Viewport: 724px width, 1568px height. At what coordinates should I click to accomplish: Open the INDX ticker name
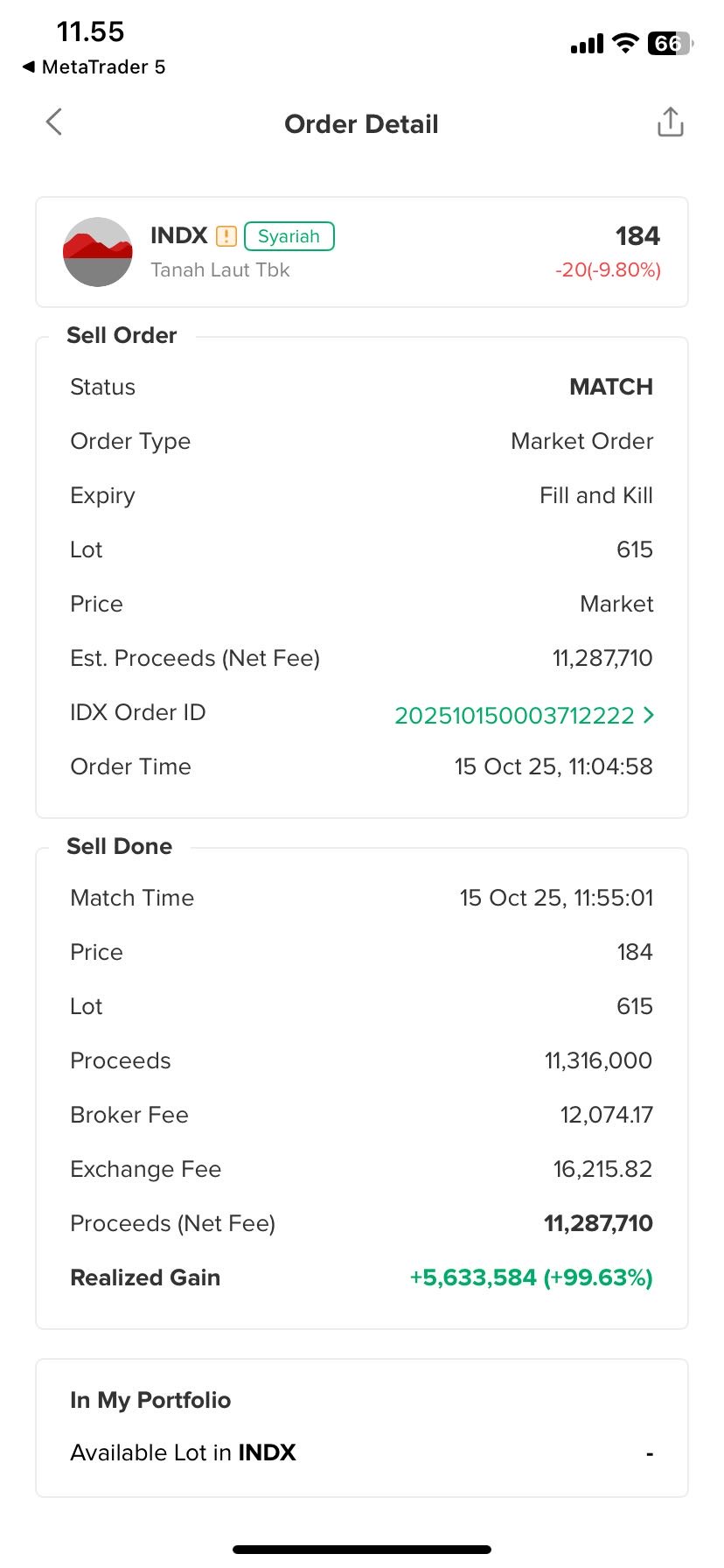click(178, 236)
